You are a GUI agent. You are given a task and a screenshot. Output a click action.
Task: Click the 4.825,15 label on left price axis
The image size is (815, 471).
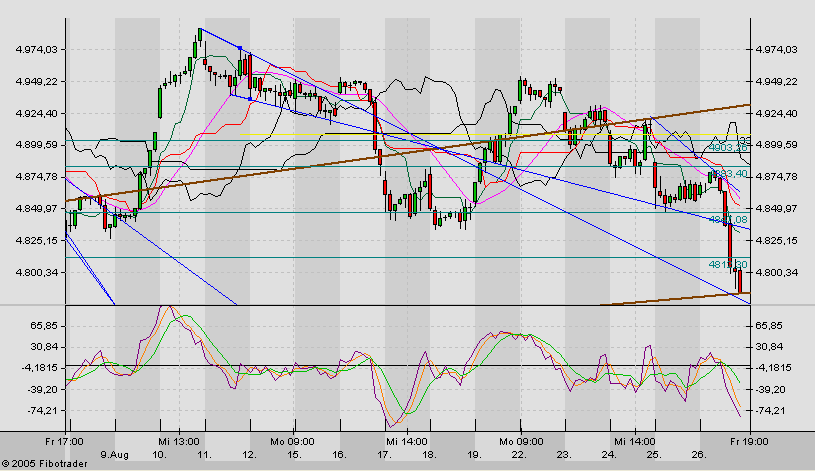pyautogui.click(x=34, y=241)
